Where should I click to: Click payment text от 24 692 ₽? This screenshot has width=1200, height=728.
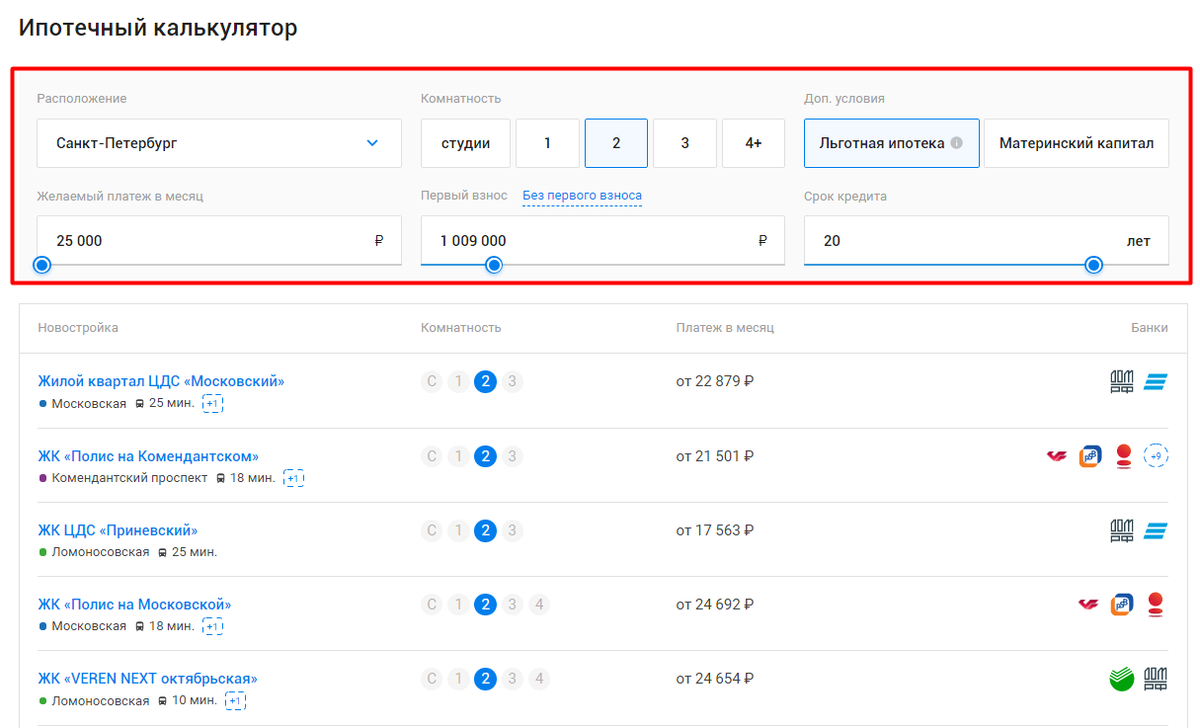point(714,604)
